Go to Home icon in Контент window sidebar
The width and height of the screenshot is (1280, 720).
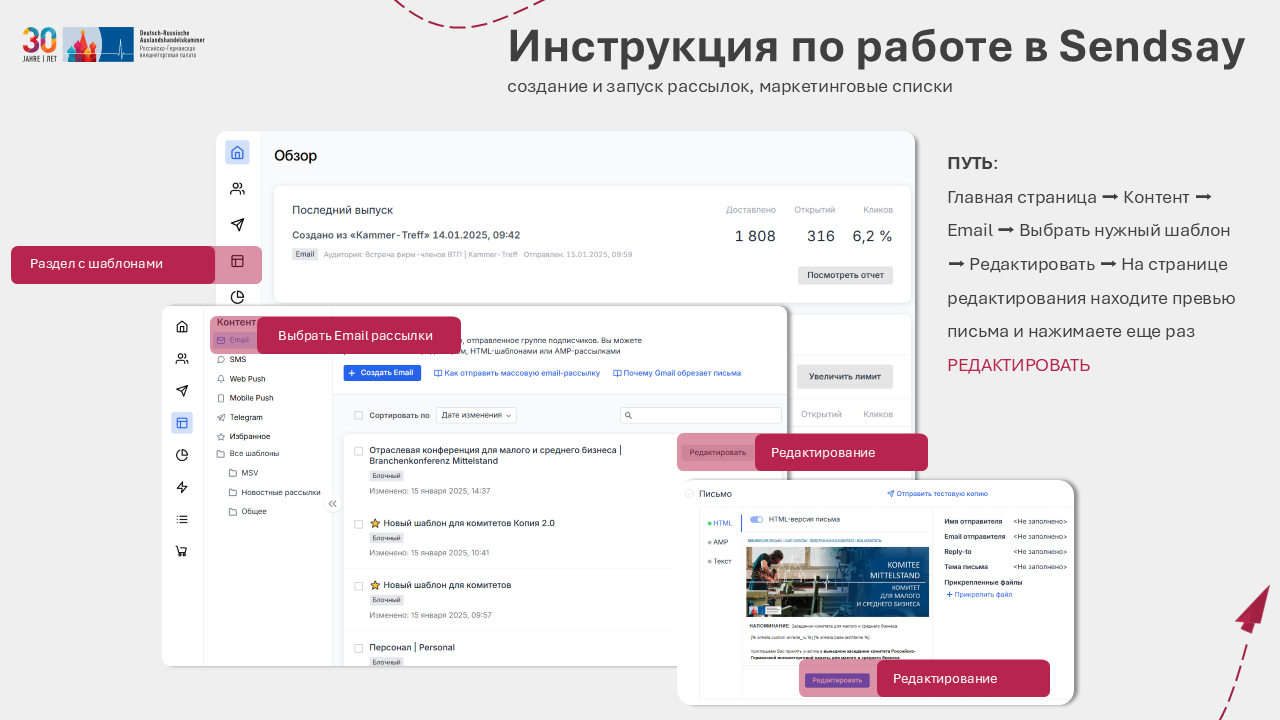(182, 326)
